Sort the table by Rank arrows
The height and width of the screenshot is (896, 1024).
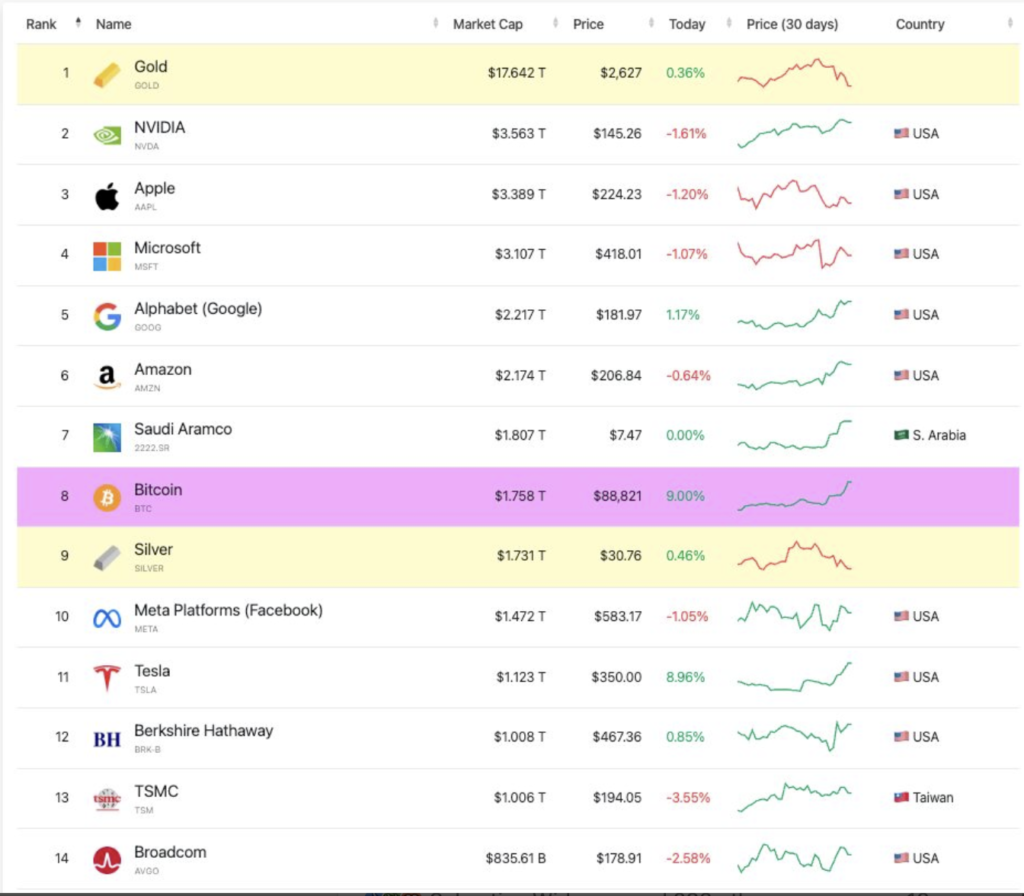click(x=78, y=24)
